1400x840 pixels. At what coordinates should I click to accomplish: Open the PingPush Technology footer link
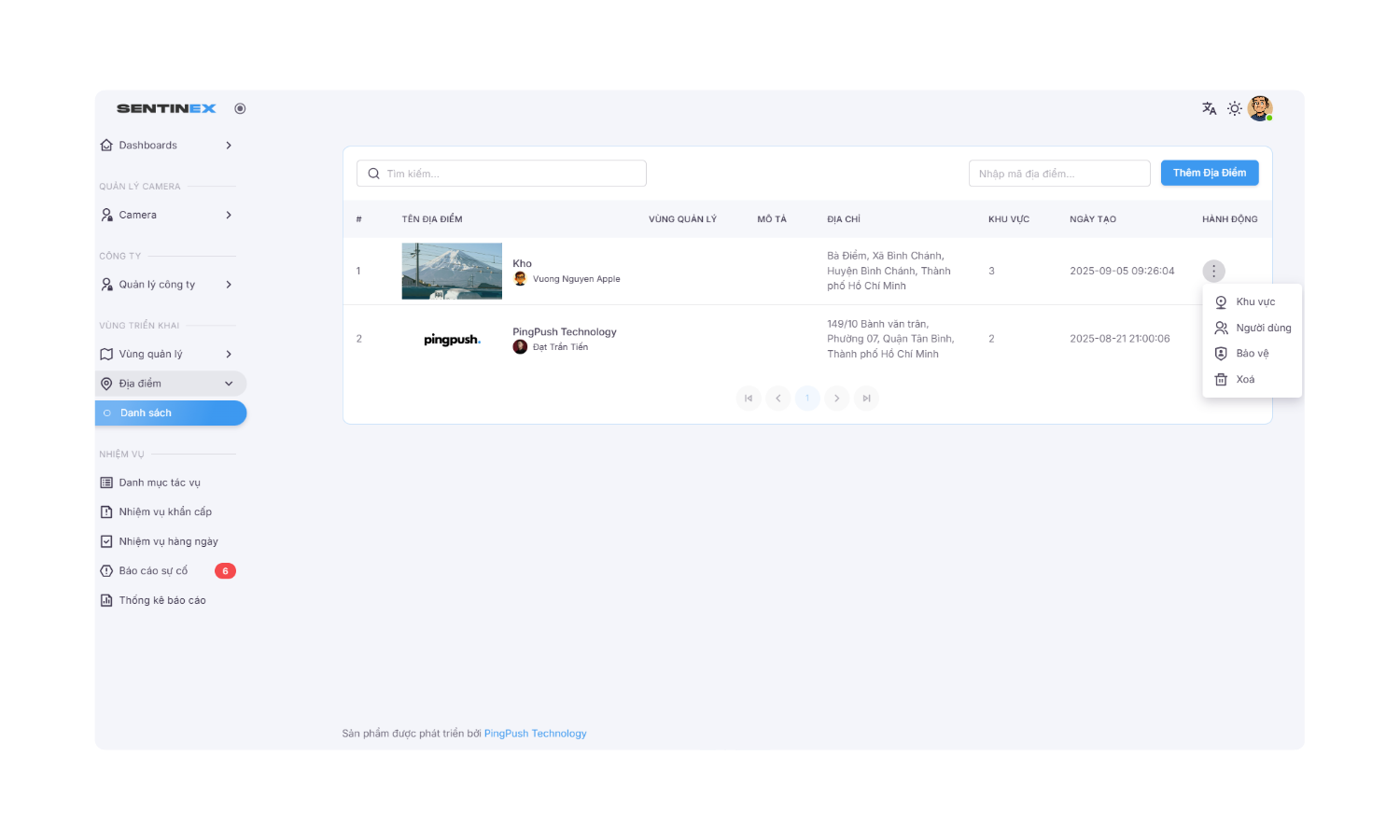(535, 734)
